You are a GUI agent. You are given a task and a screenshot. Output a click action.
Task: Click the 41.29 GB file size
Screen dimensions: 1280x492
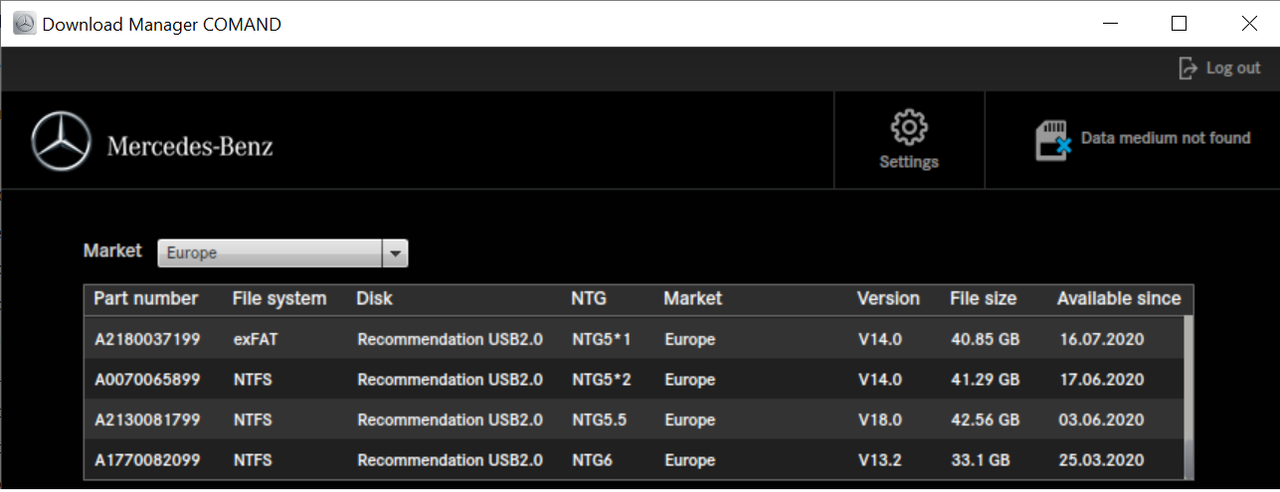pos(985,379)
